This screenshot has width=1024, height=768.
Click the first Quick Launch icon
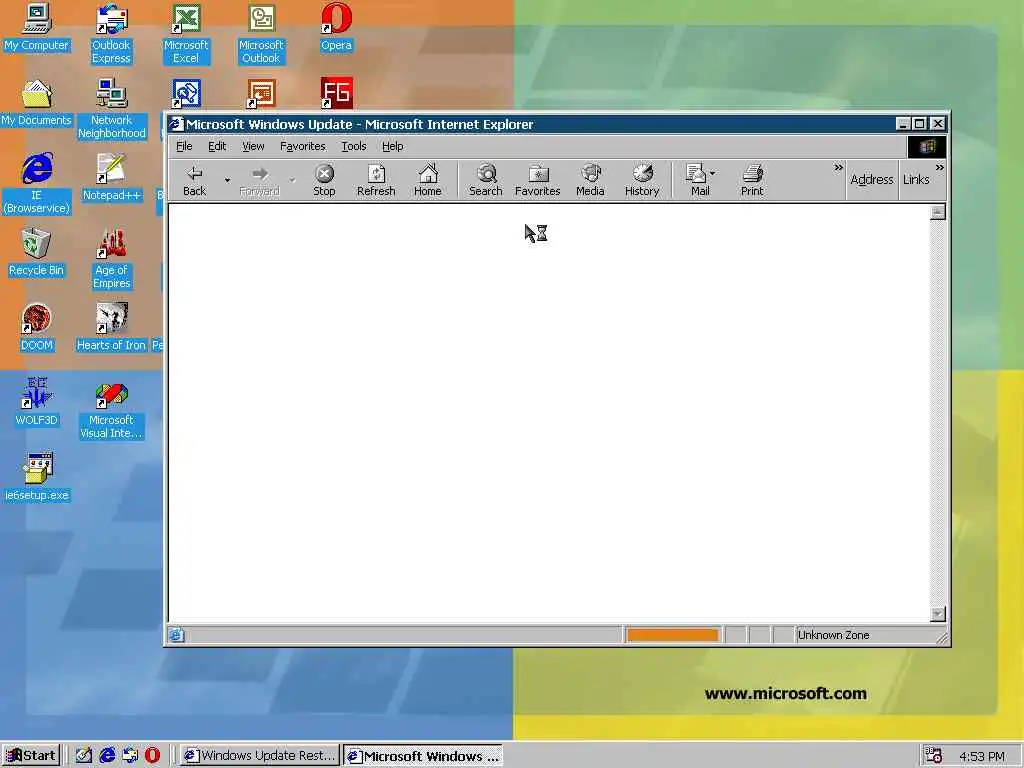84,756
